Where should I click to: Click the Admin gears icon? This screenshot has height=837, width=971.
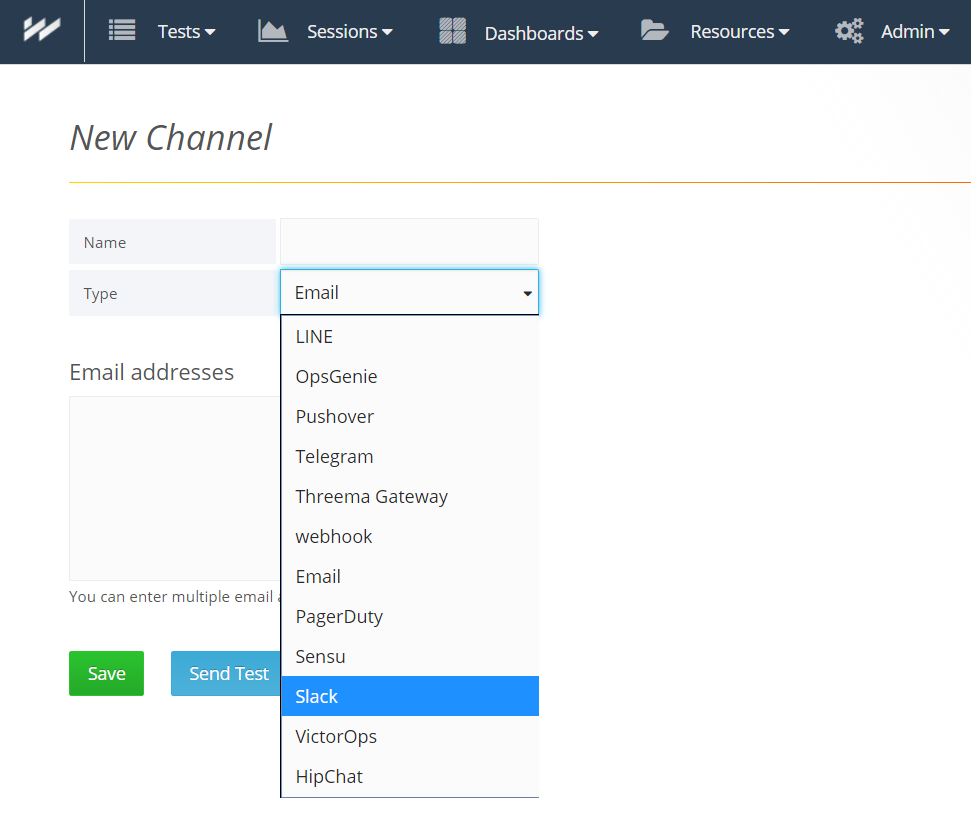pyautogui.click(x=849, y=31)
